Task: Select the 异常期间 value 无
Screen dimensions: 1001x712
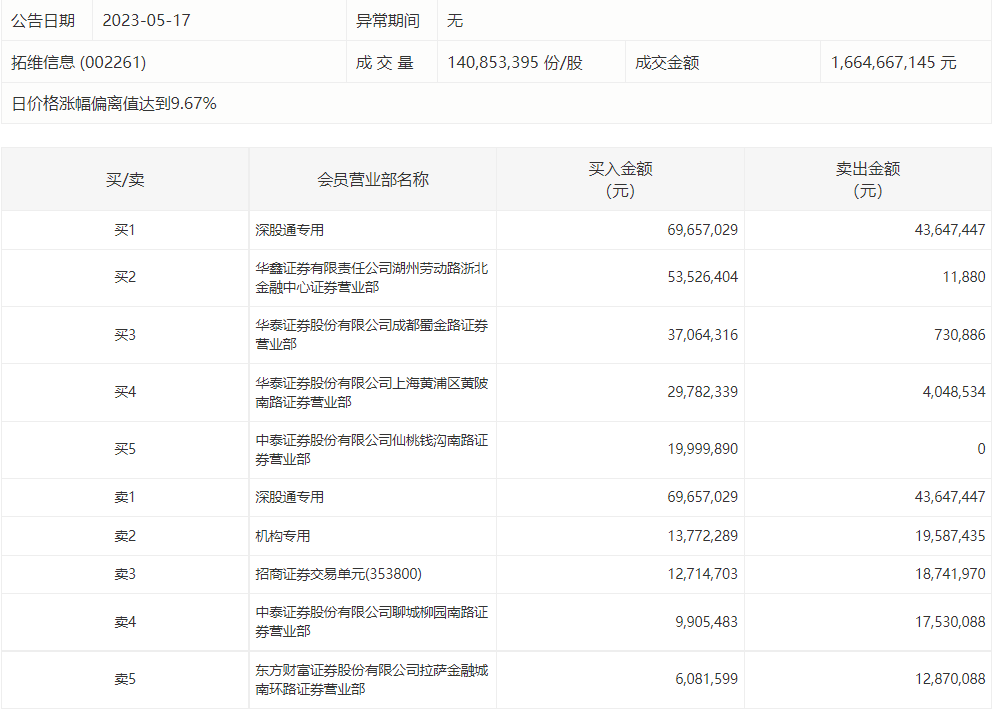Action: [455, 20]
